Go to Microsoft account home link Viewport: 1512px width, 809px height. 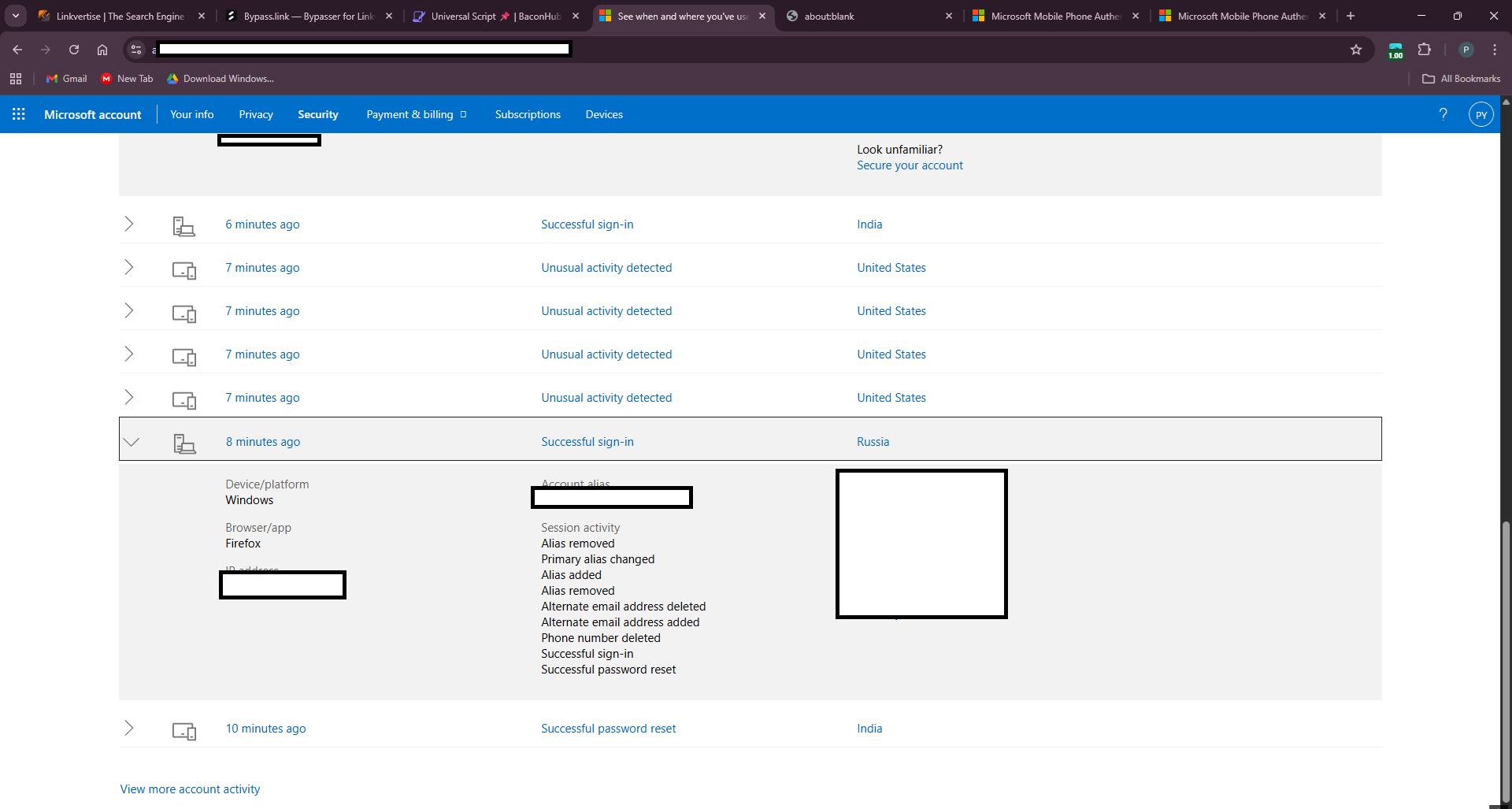(x=93, y=115)
